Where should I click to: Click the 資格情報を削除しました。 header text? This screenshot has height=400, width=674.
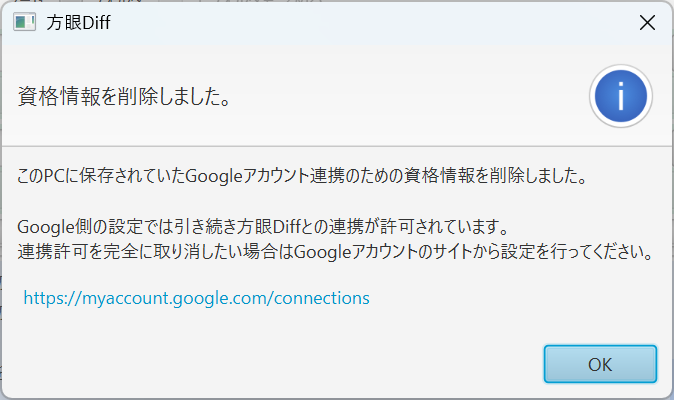(x=126, y=97)
